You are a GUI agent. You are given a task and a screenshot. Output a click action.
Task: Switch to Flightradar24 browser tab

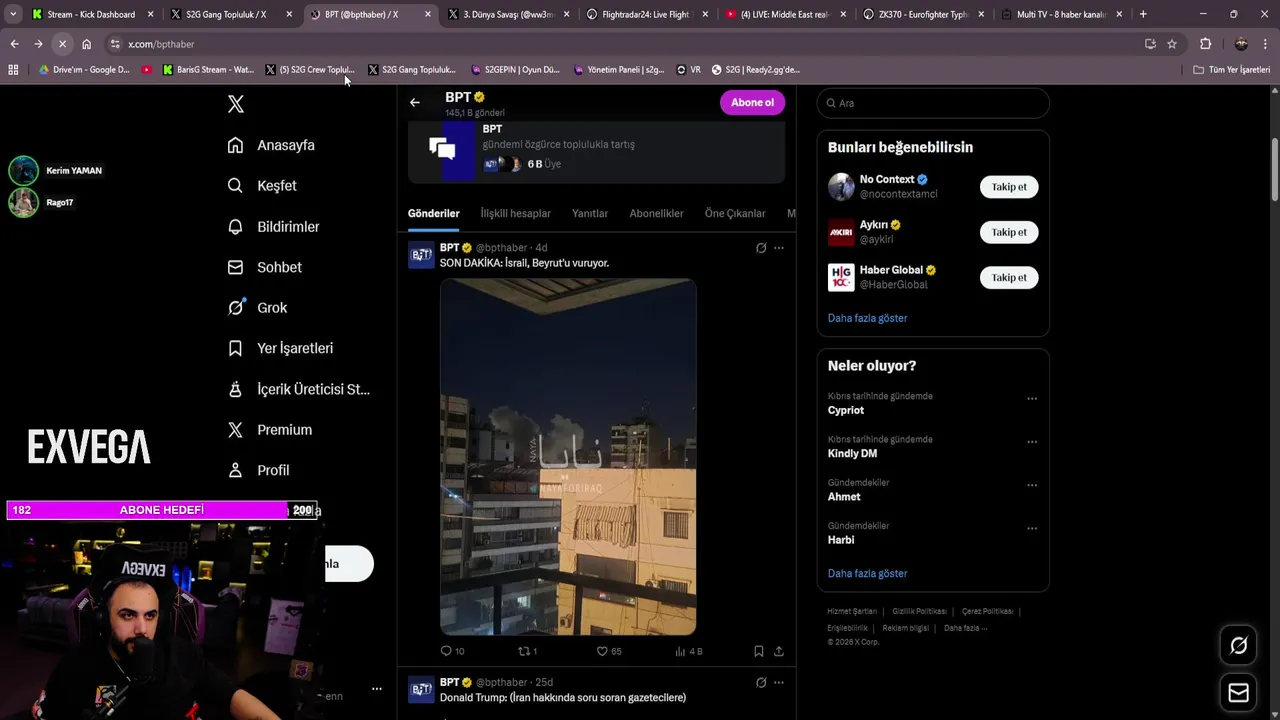pos(647,14)
